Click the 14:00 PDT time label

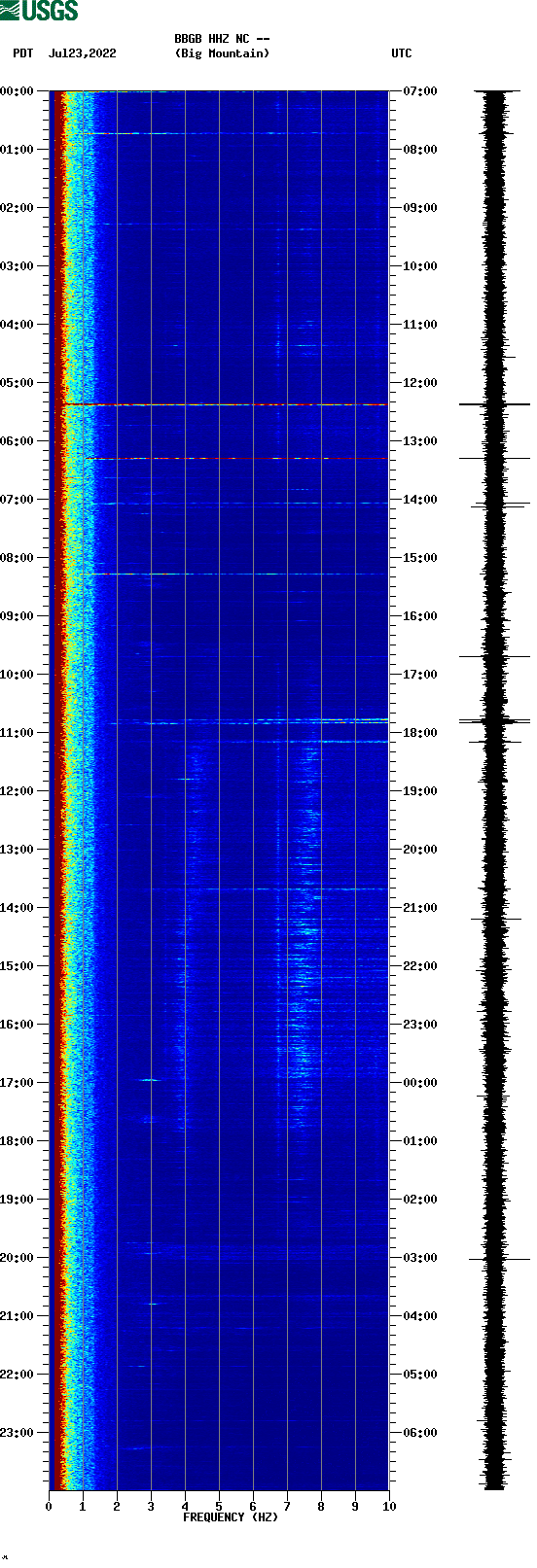[17, 908]
